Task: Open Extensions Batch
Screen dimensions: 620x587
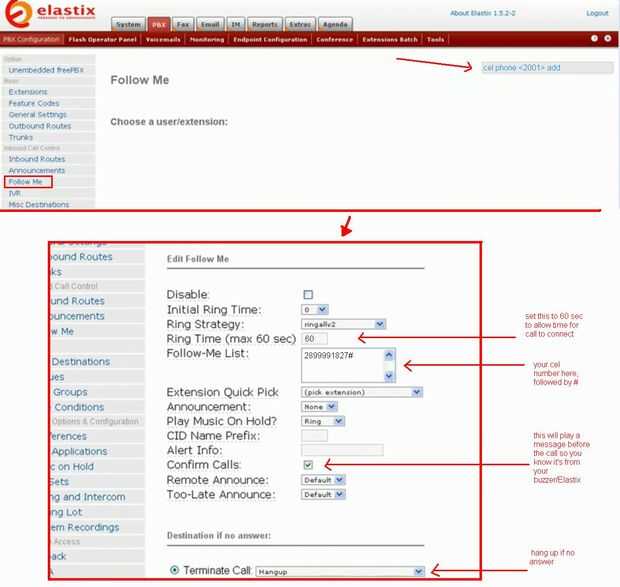Action: [390, 40]
